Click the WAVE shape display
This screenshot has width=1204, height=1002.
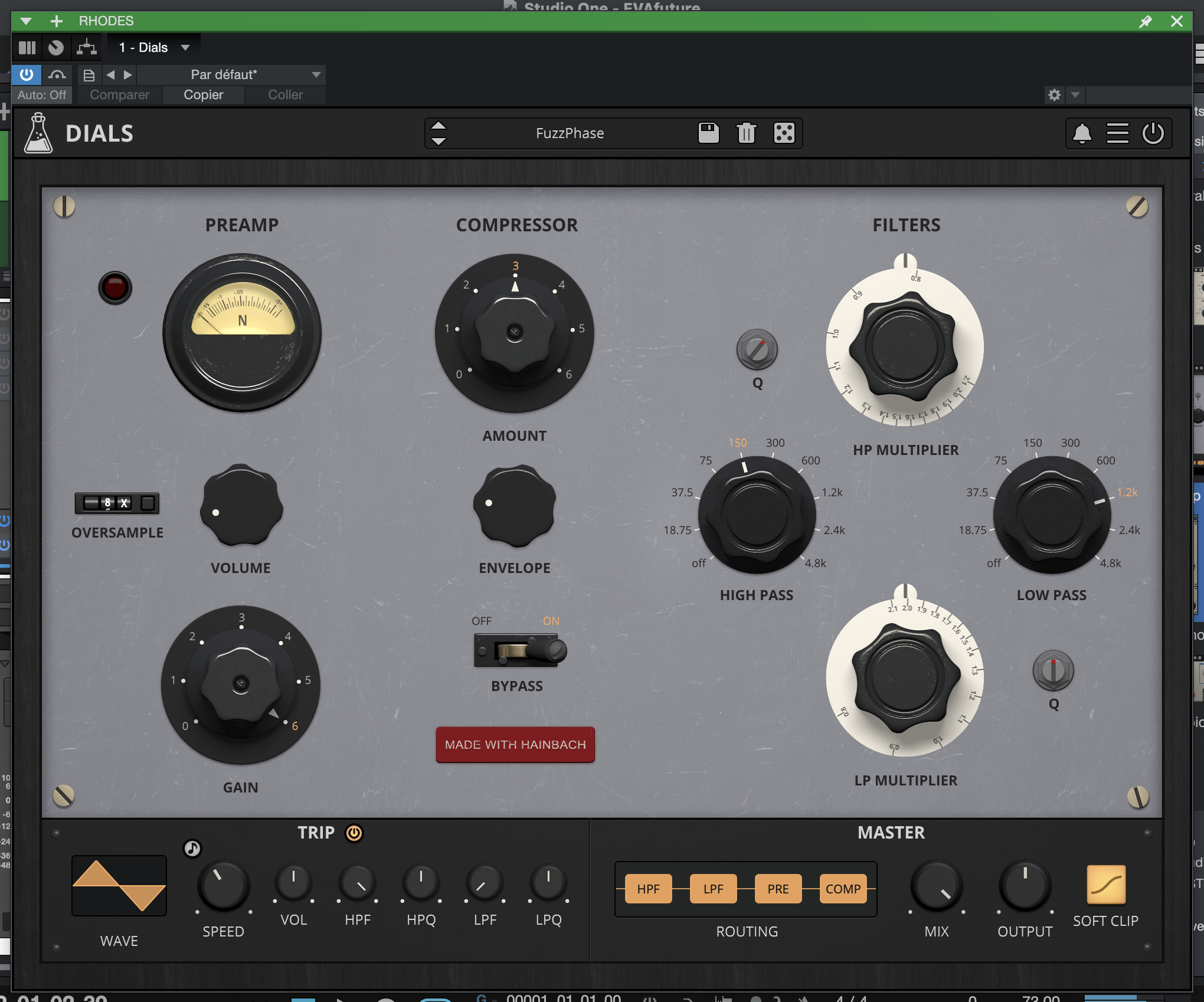pyautogui.click(x=119, y=886)
